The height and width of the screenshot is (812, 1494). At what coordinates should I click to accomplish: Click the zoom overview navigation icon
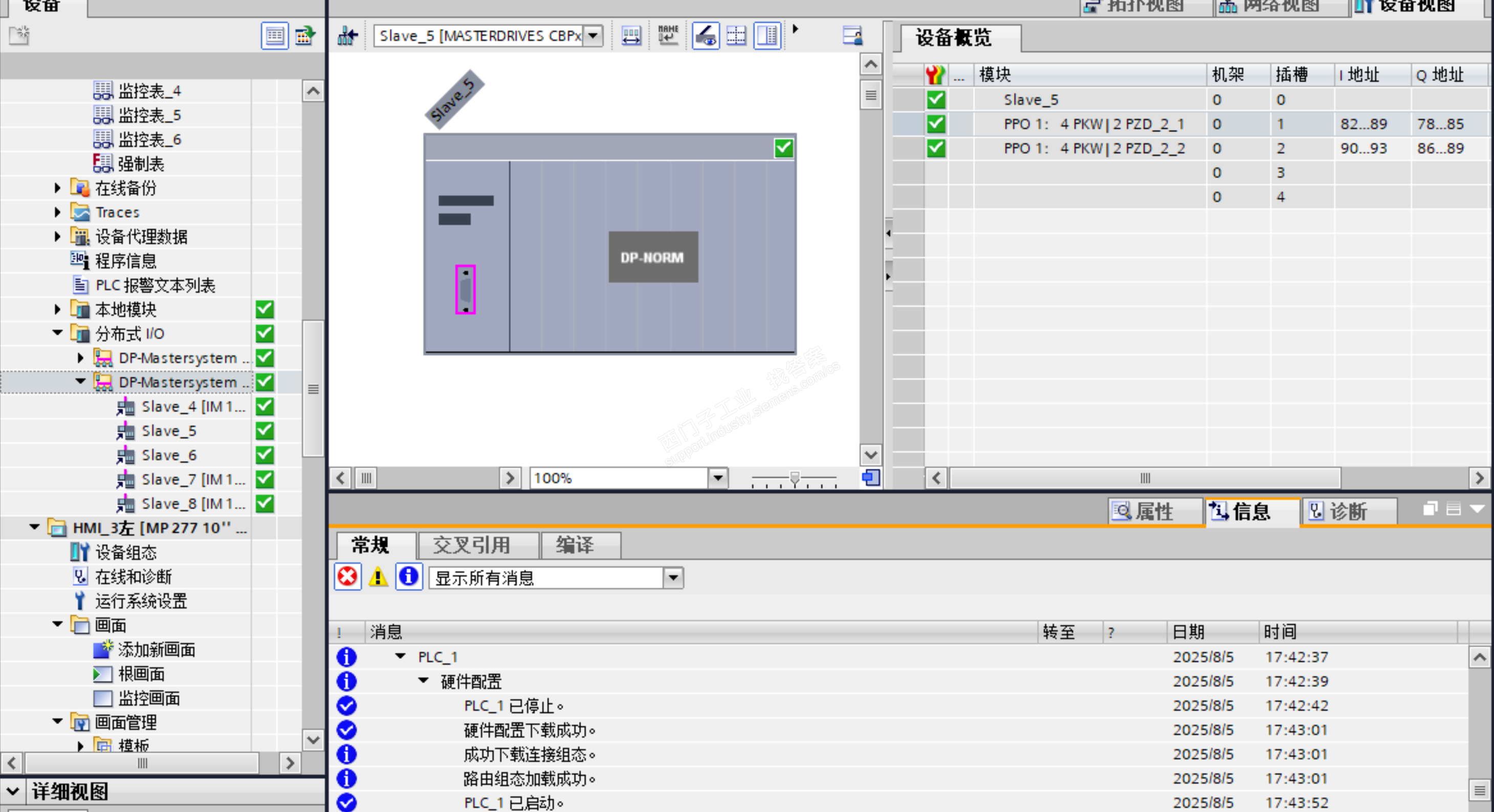[x=870, y=478]
